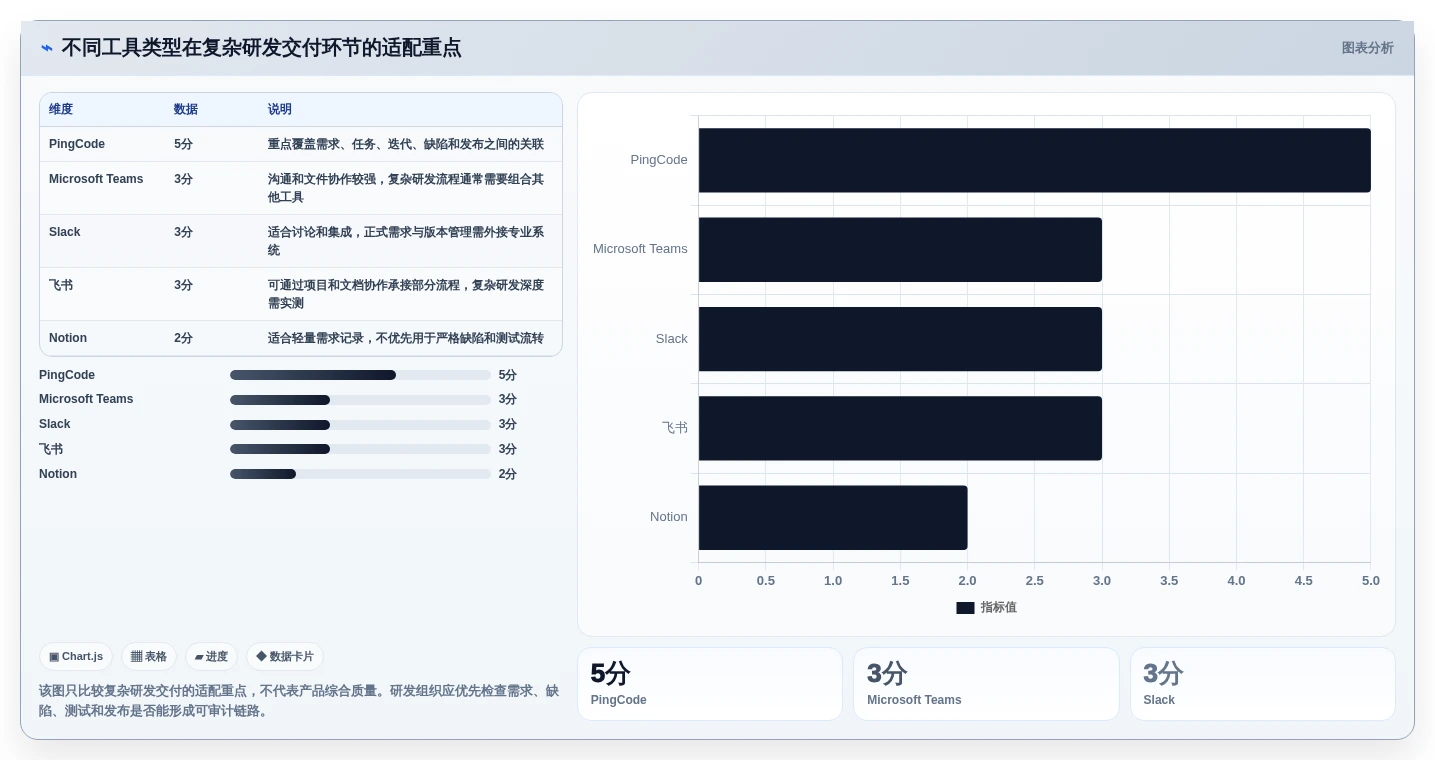
Task: Open the Slack 3分 data card
Action: tap(1263, 684)
